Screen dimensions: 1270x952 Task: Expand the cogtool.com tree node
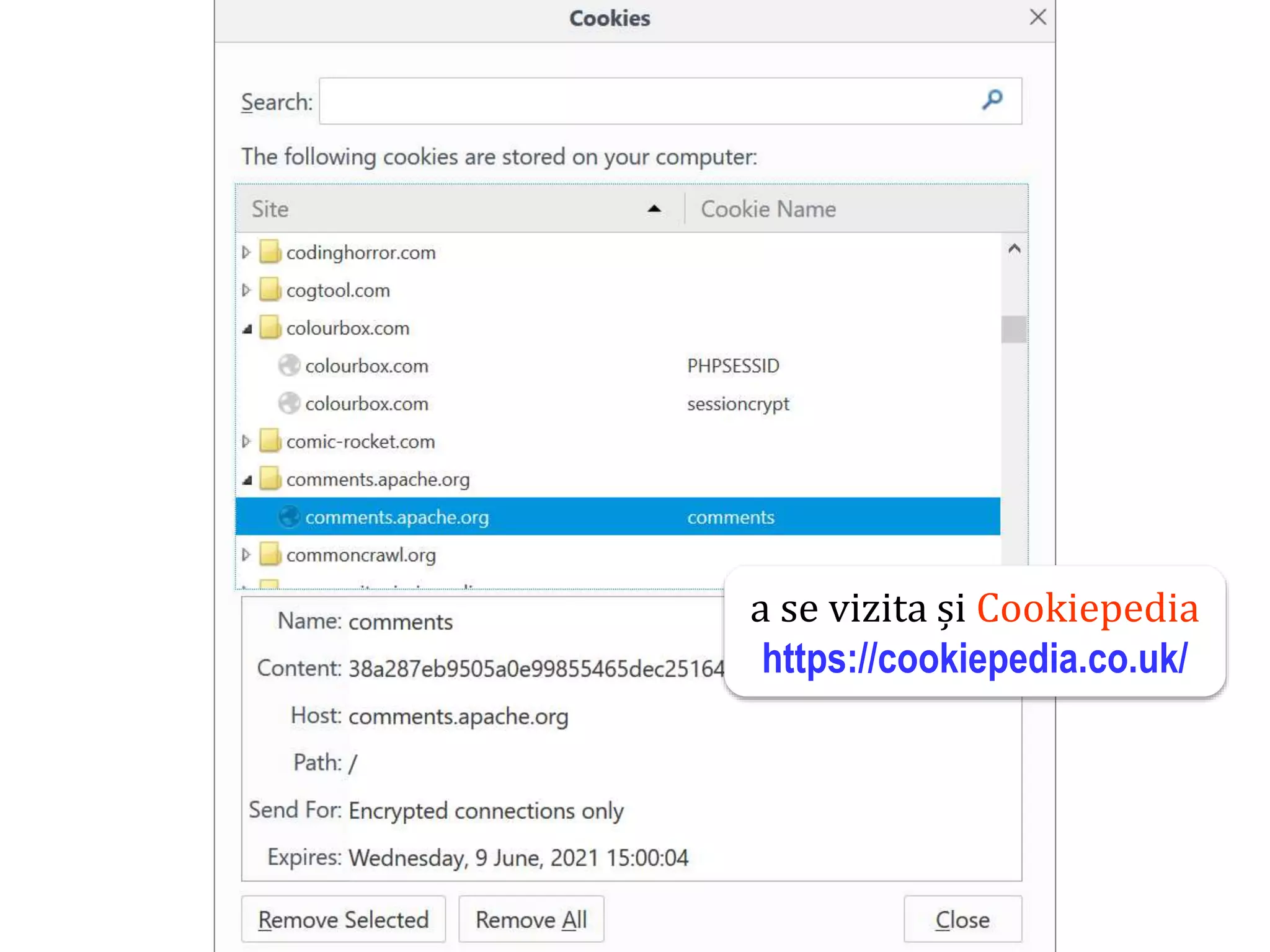click(x=246, y=290)
